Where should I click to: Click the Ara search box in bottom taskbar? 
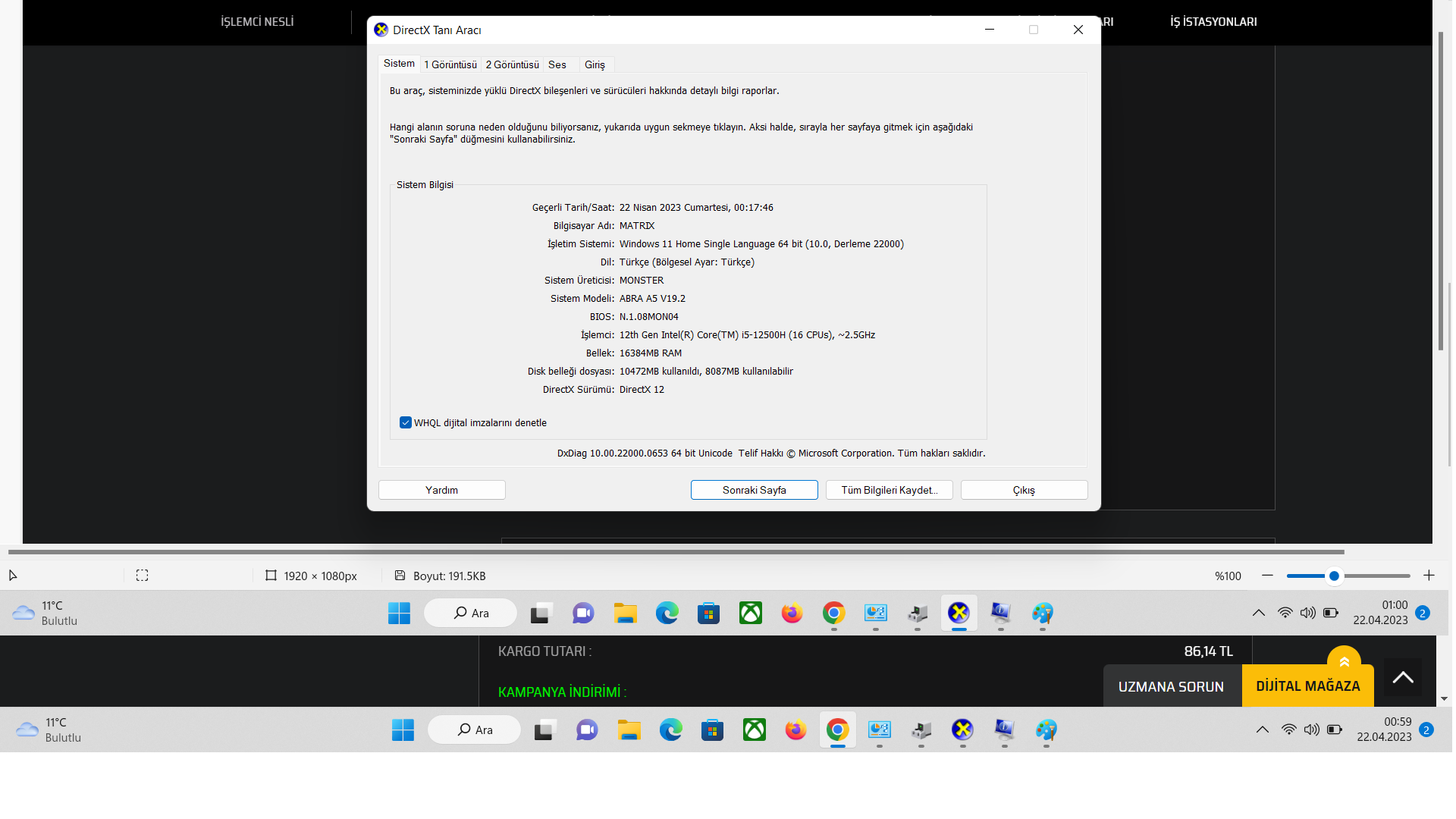click(474, 730)
